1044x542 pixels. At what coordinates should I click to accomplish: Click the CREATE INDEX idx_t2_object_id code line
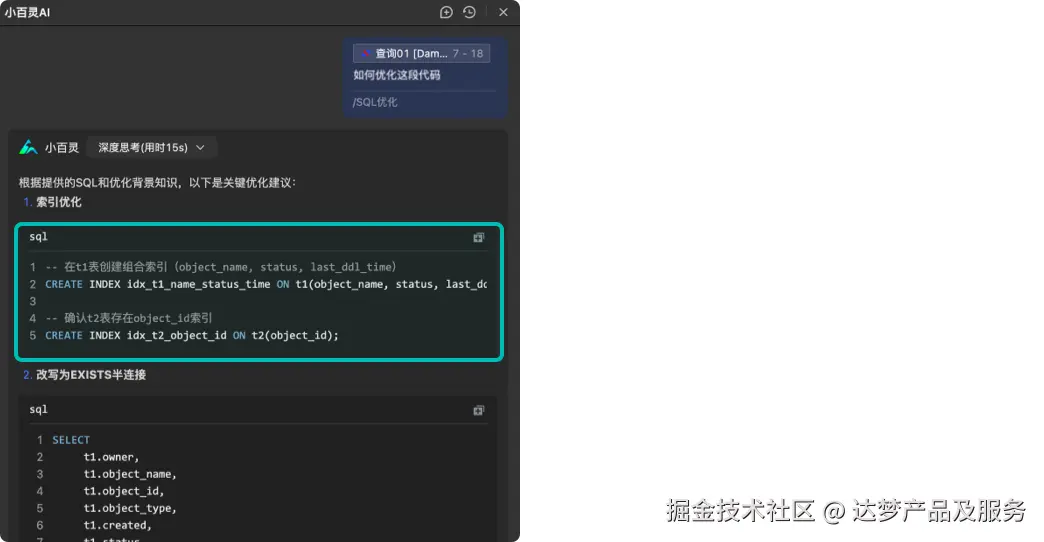point(192,336)
